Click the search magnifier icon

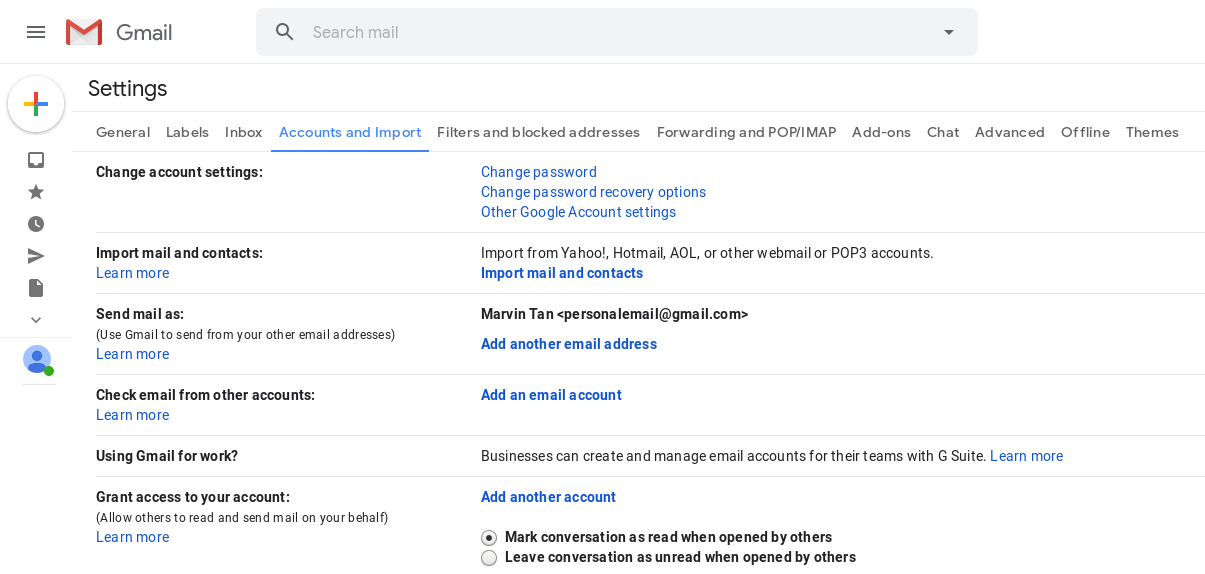(x=285, y=32)
